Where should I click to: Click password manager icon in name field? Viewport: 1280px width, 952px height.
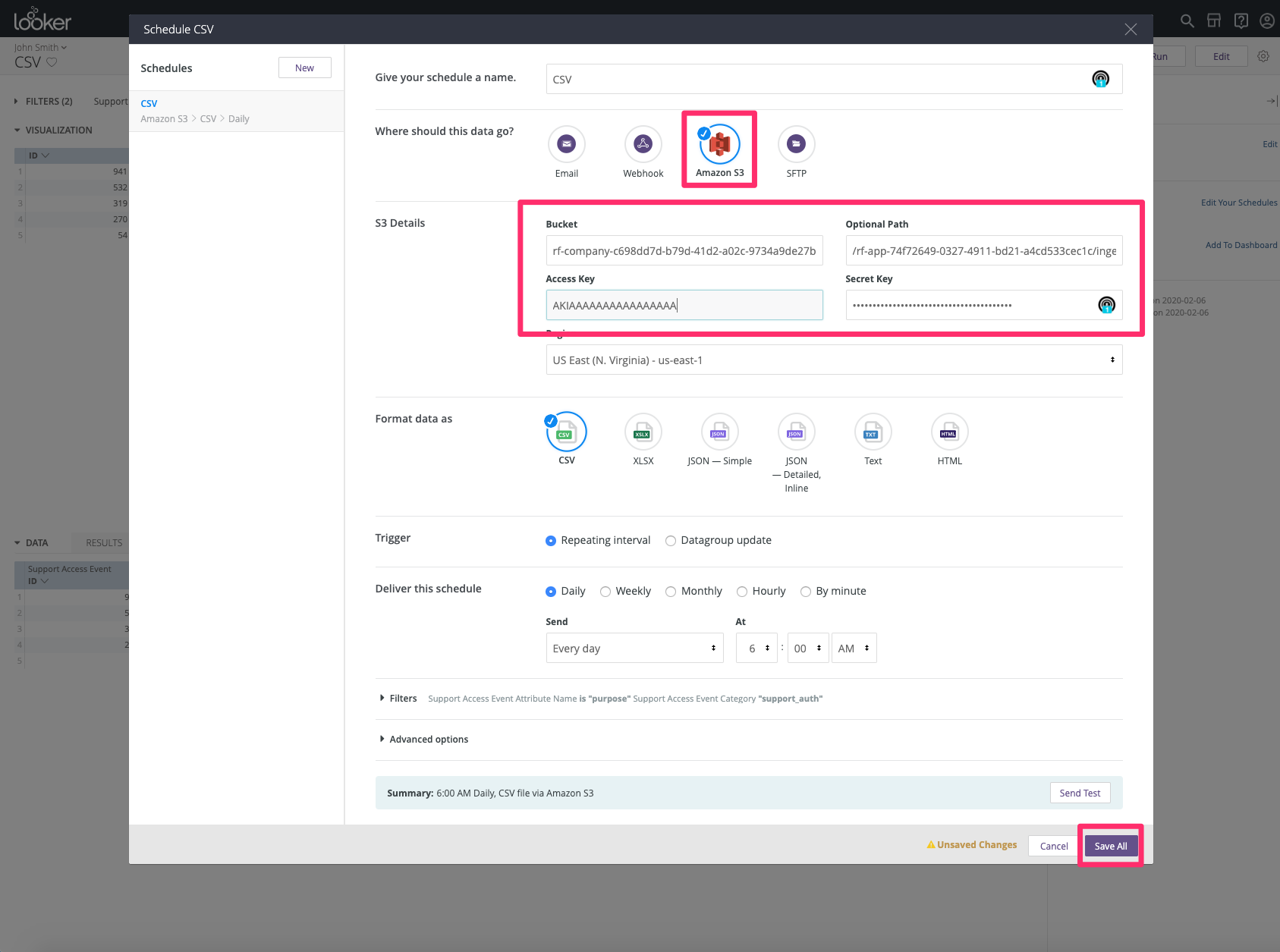point(1100,79)
